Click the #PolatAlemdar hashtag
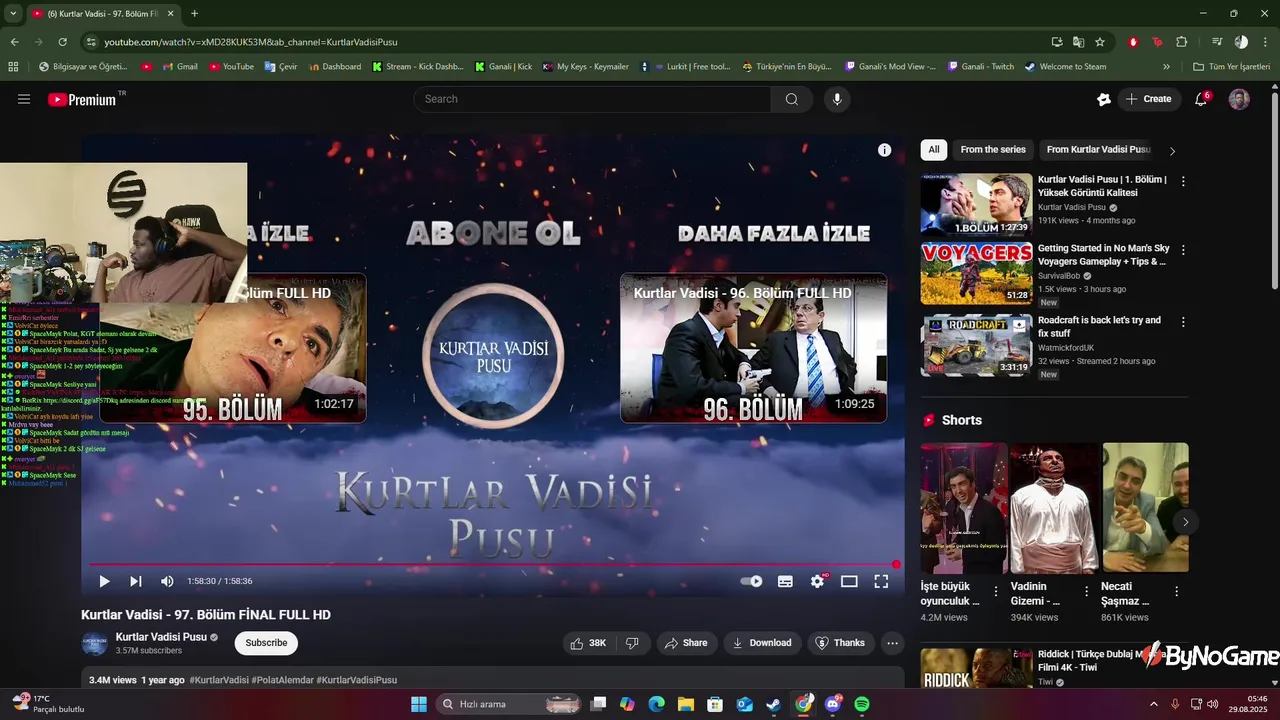The image size is (1280, 720). coord(282,680)
